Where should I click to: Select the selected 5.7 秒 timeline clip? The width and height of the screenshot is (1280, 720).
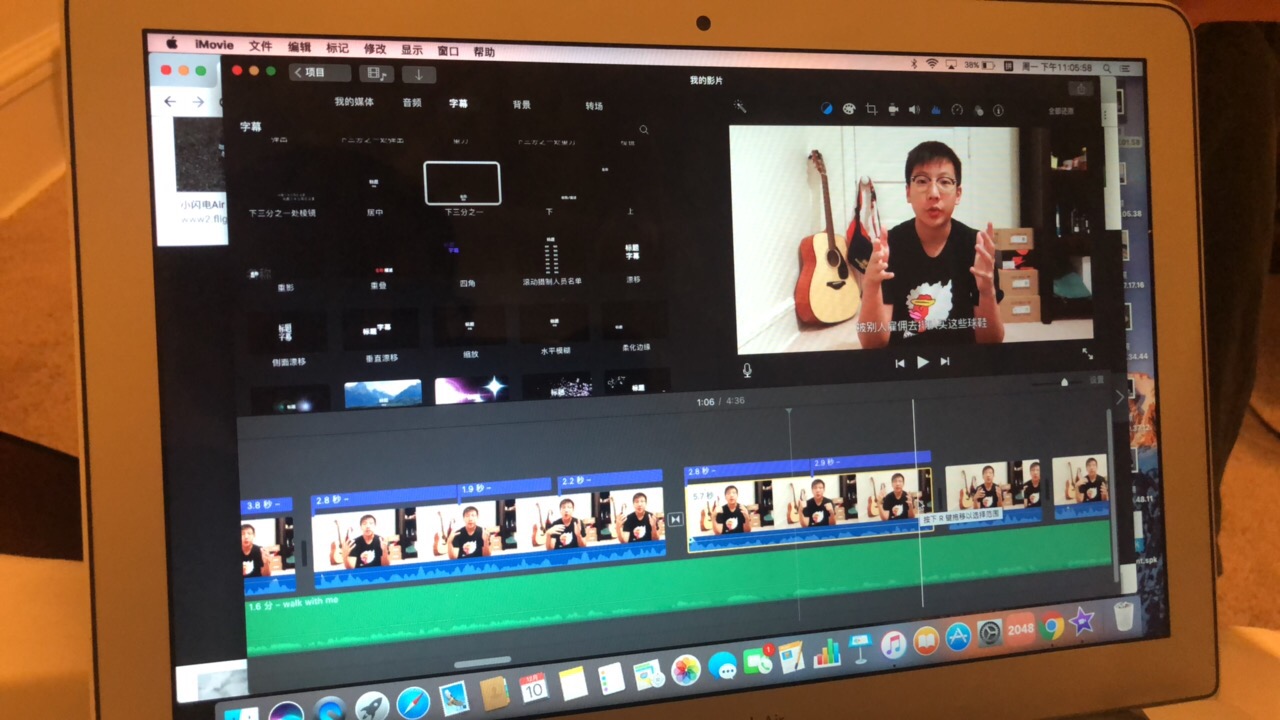coord(808,511)
